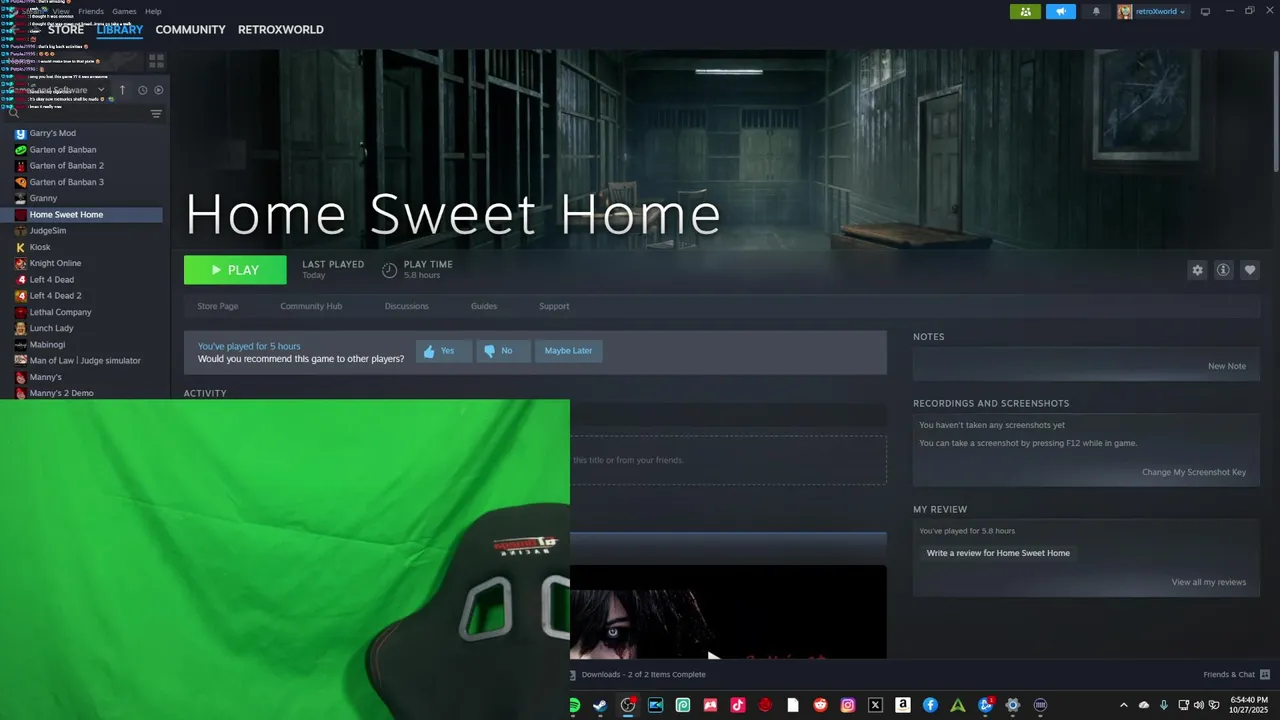Expand the Games and Software filter dropdown
Screen dimensions: 1280x720
pyautogui.click(x=100, y=90)
